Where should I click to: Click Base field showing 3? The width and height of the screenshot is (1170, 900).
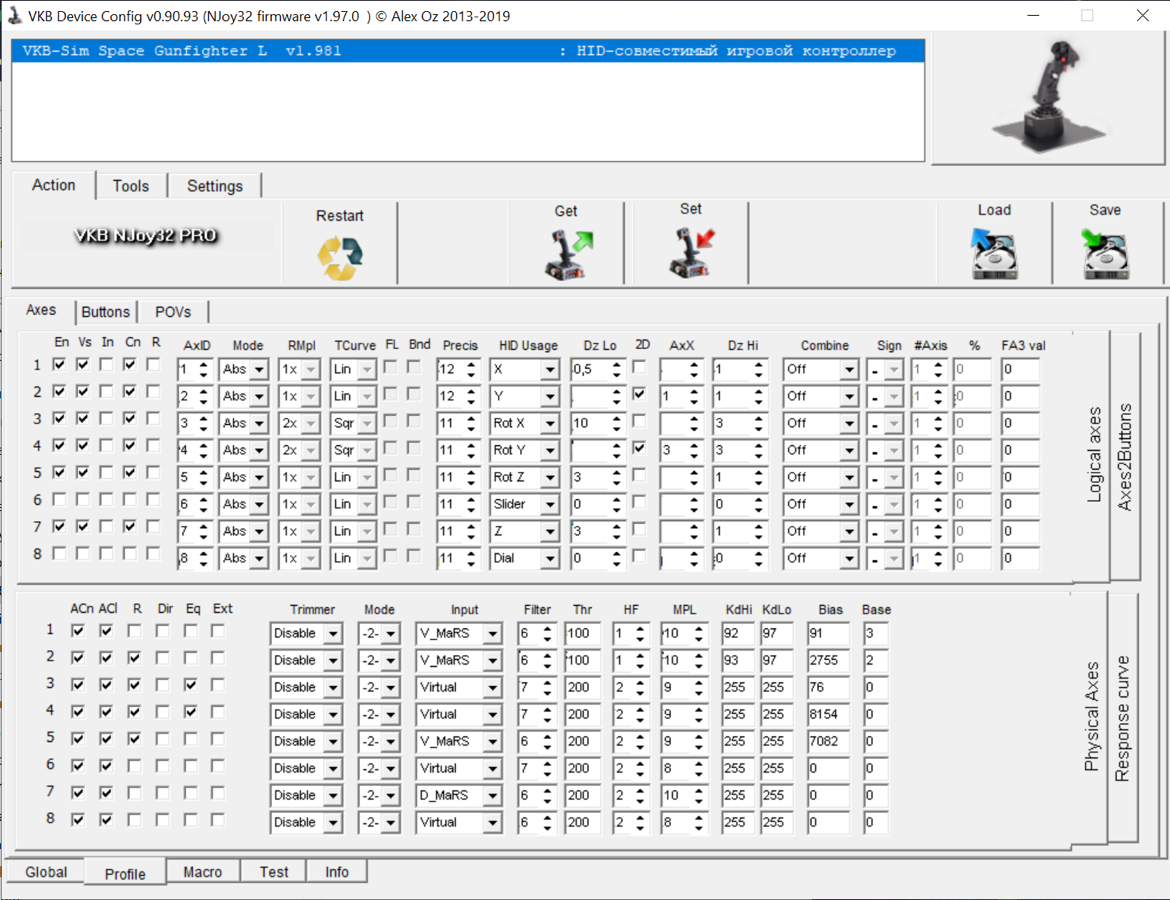click(876, 634)
